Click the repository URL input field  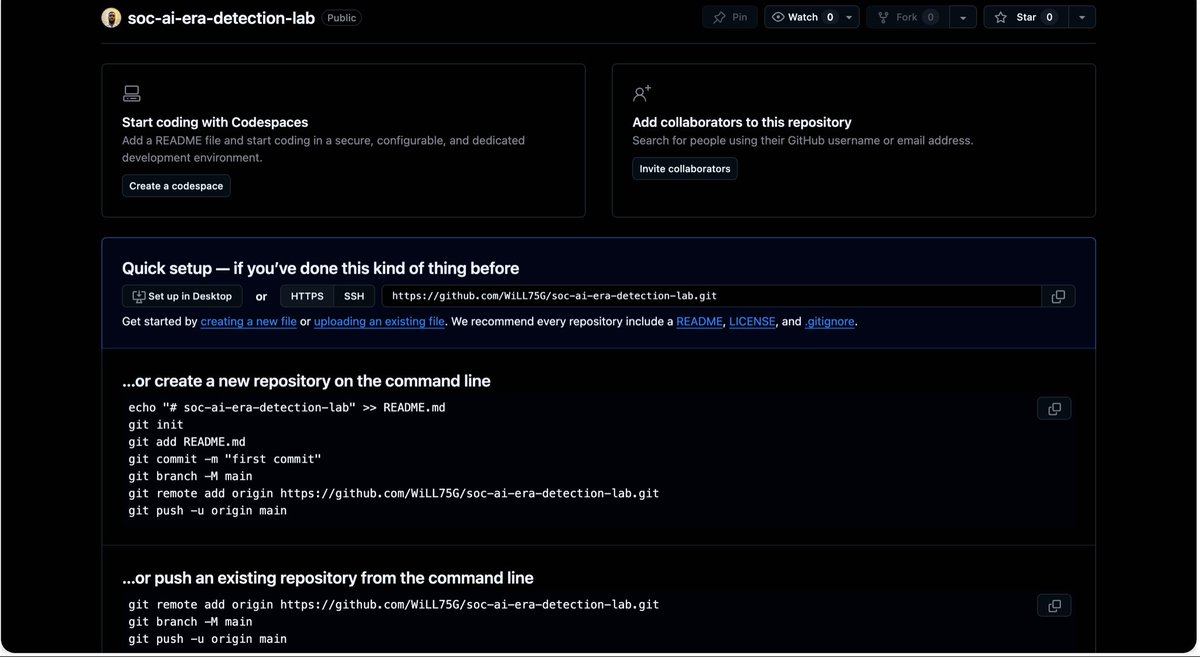[712, 296]
